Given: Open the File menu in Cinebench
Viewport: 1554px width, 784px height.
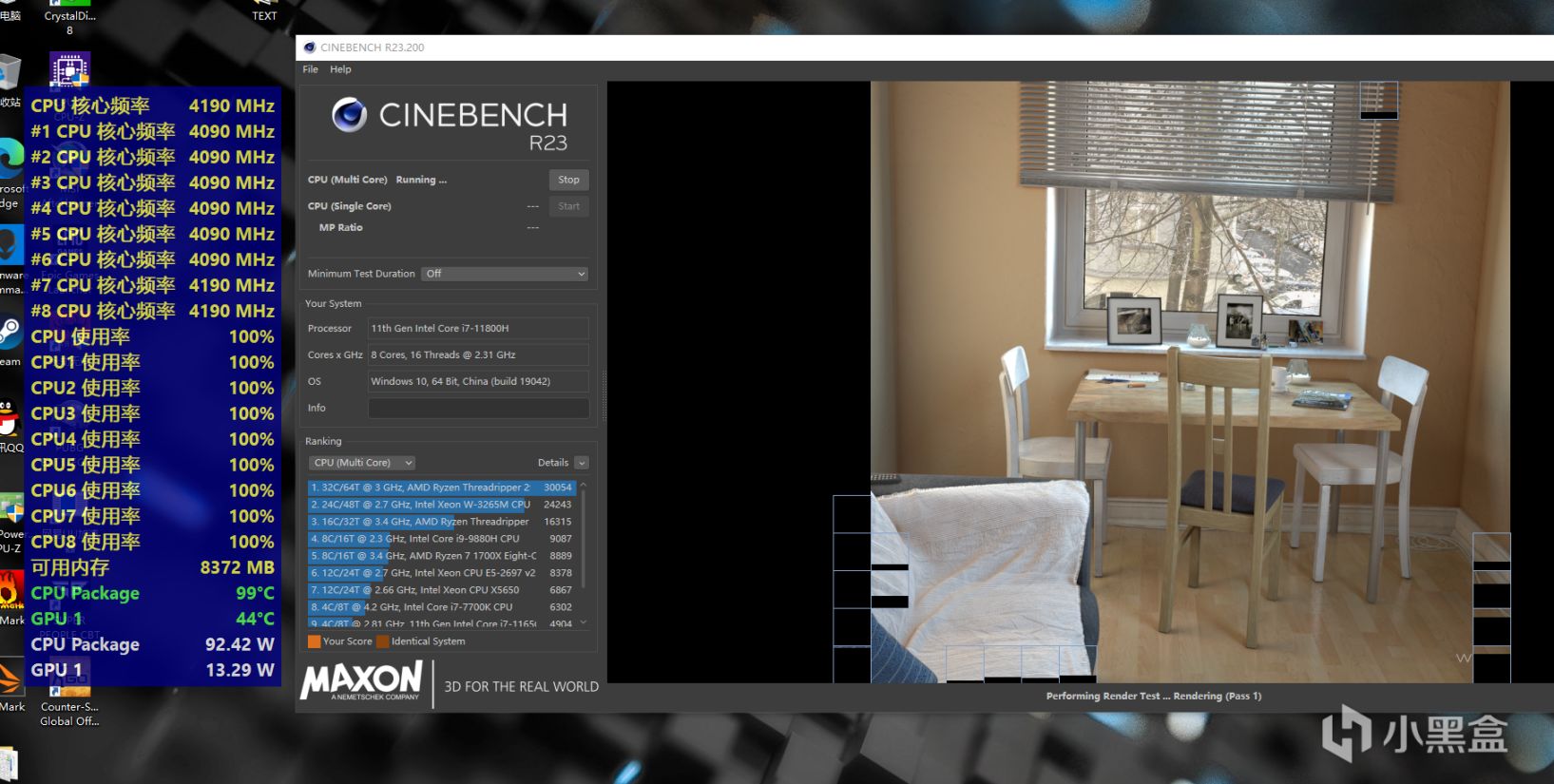Looking at the screenshot, I should (311, 69).
